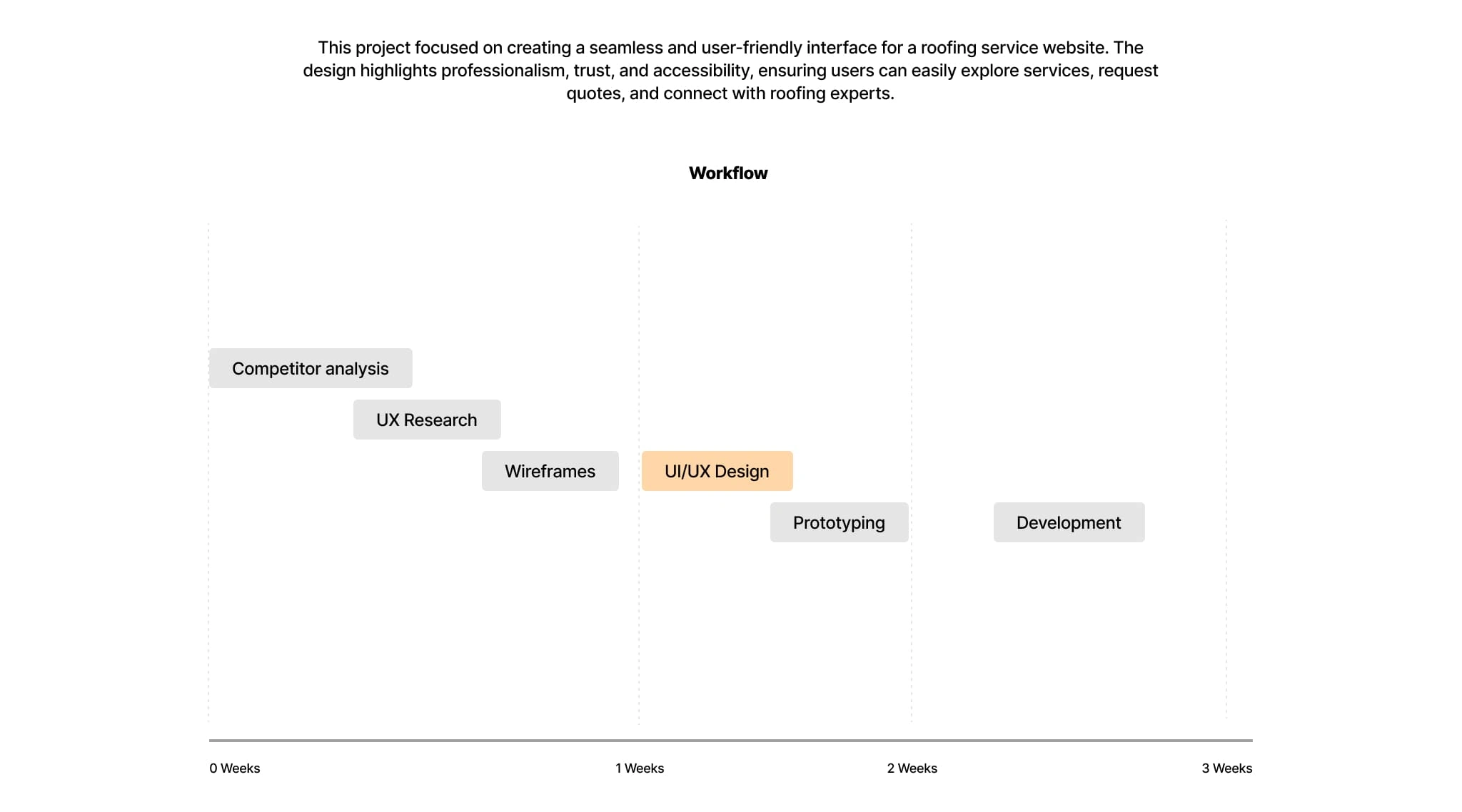The width and height of the screenshot is (1462, 812).
Task: Click the Competitor analysis task block
Action: tap(311, 368)
